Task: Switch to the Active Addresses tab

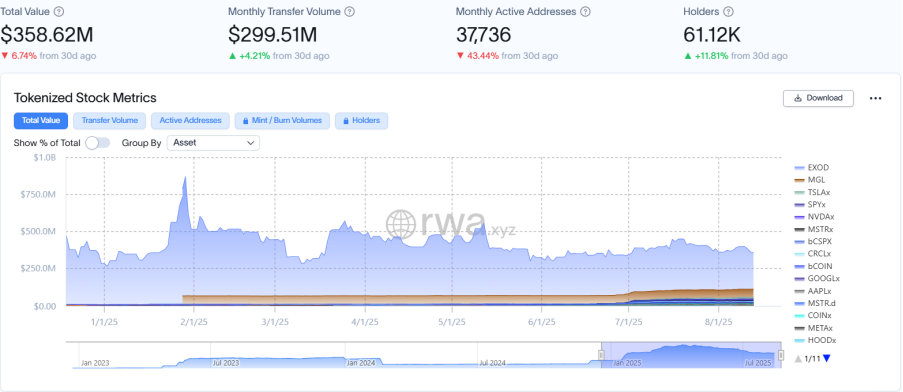Action: (190, 121)
